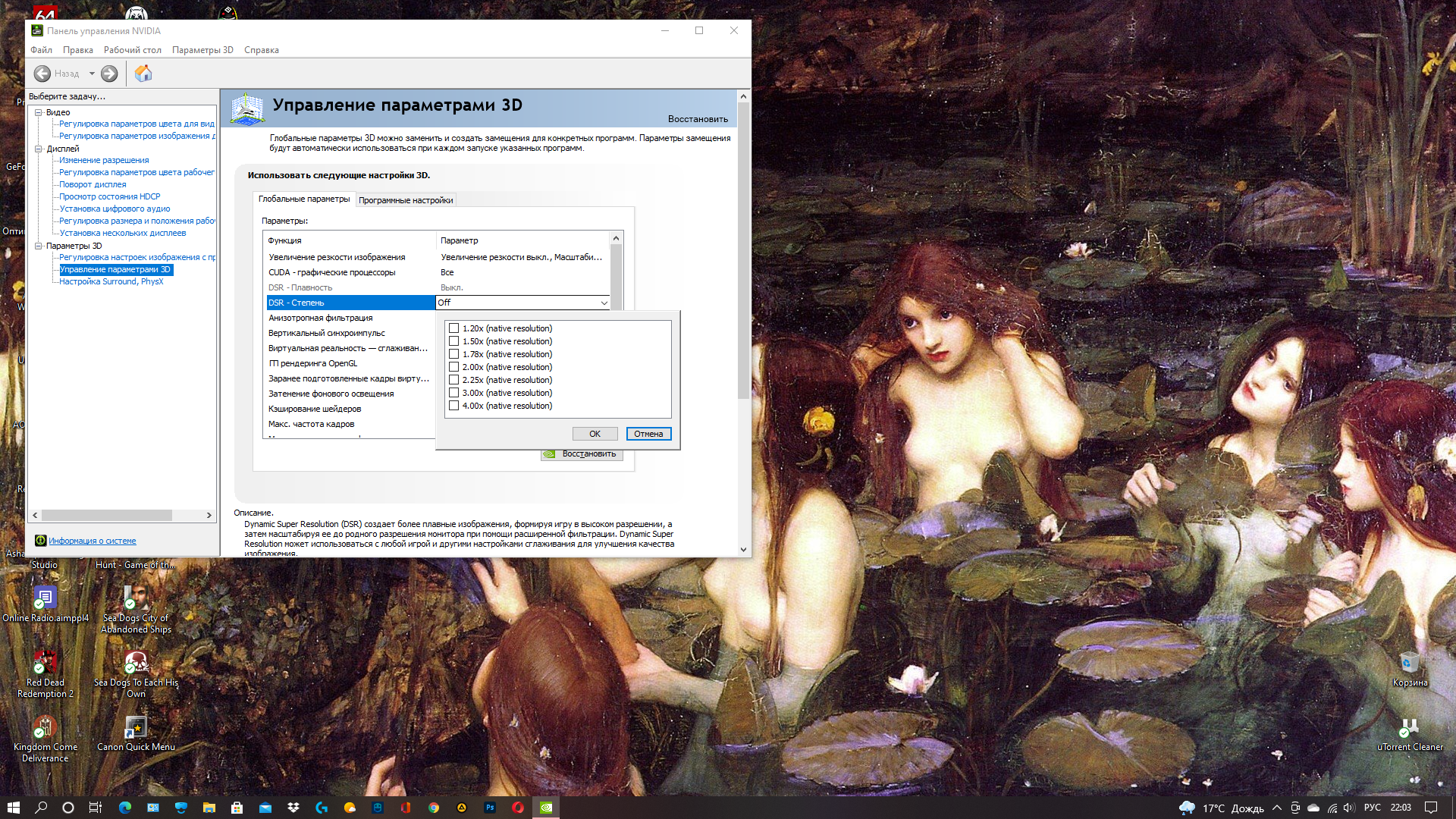Select Настройка Surround, PhysX tree item
Viewport: 1456px width, 819px height.
111,281
